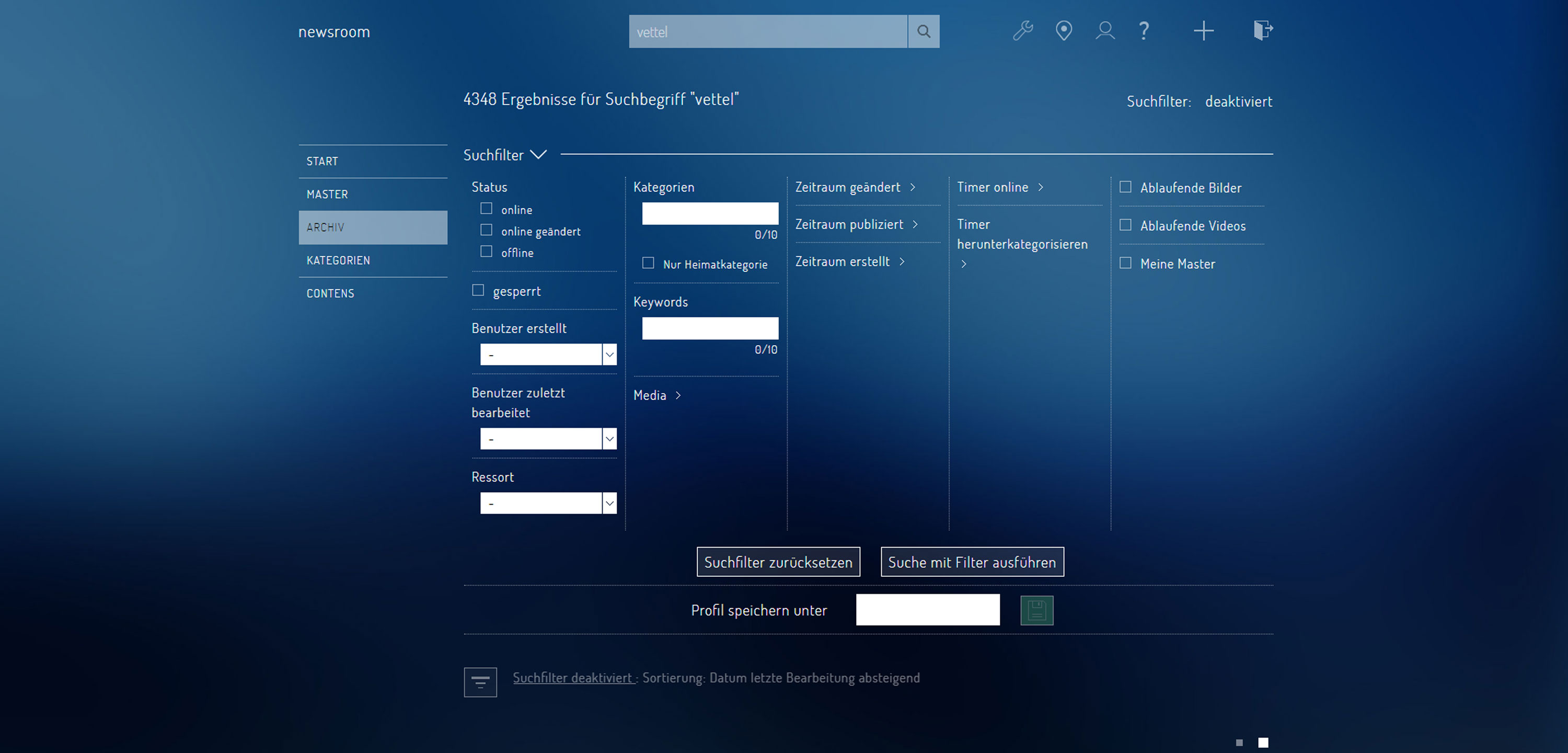Enable the gesperrt checkbox
The image size is (1568, 753).
pyautogui.click(x=478, y=290)
